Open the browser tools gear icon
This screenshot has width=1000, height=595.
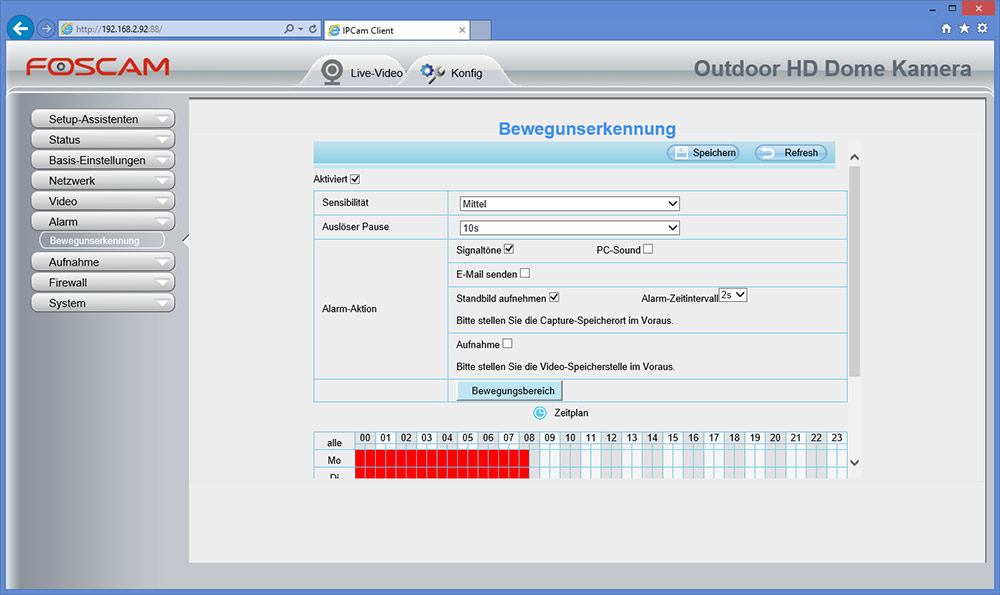pos(982,29)
